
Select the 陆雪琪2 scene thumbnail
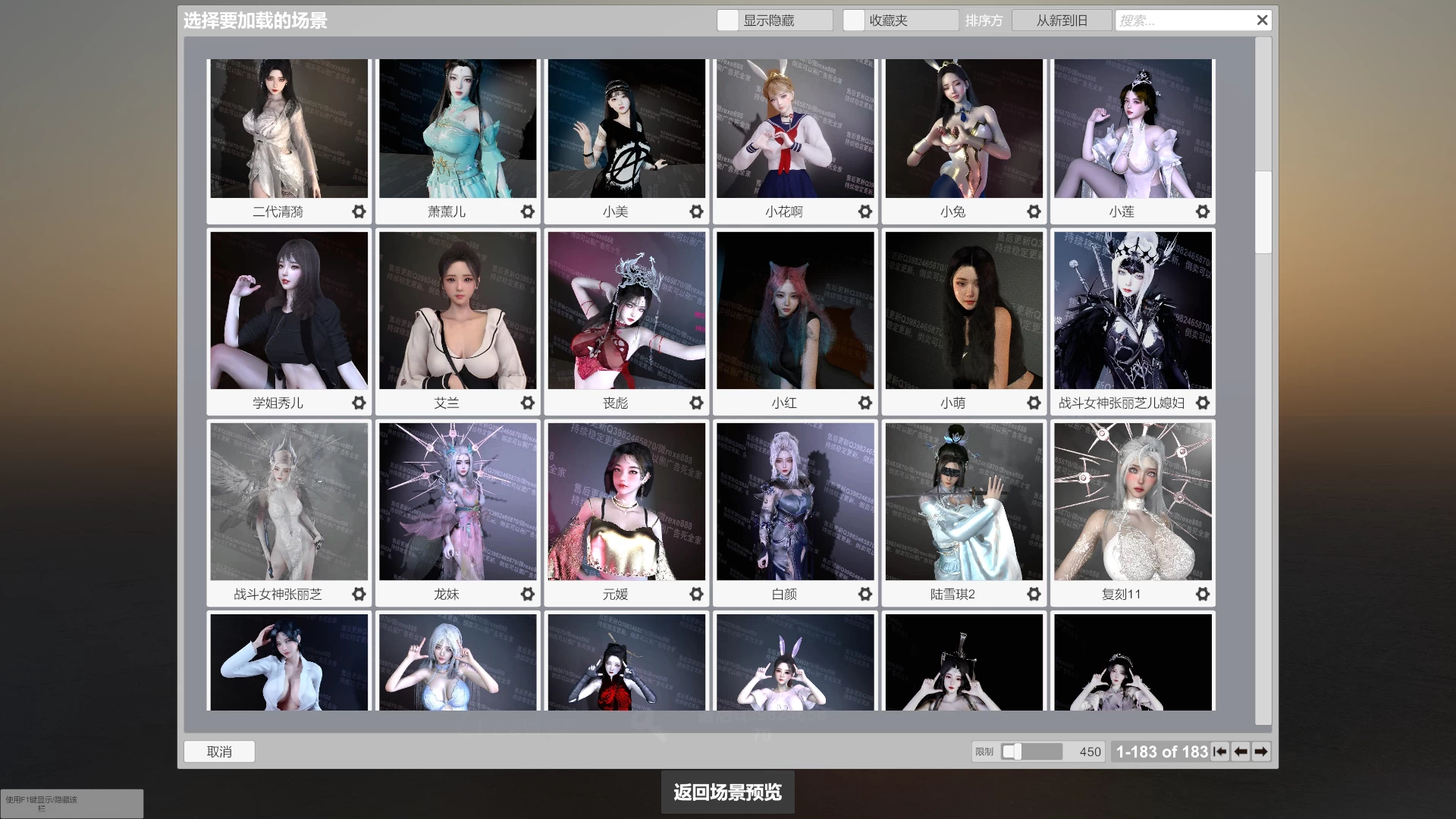point(964,502)
